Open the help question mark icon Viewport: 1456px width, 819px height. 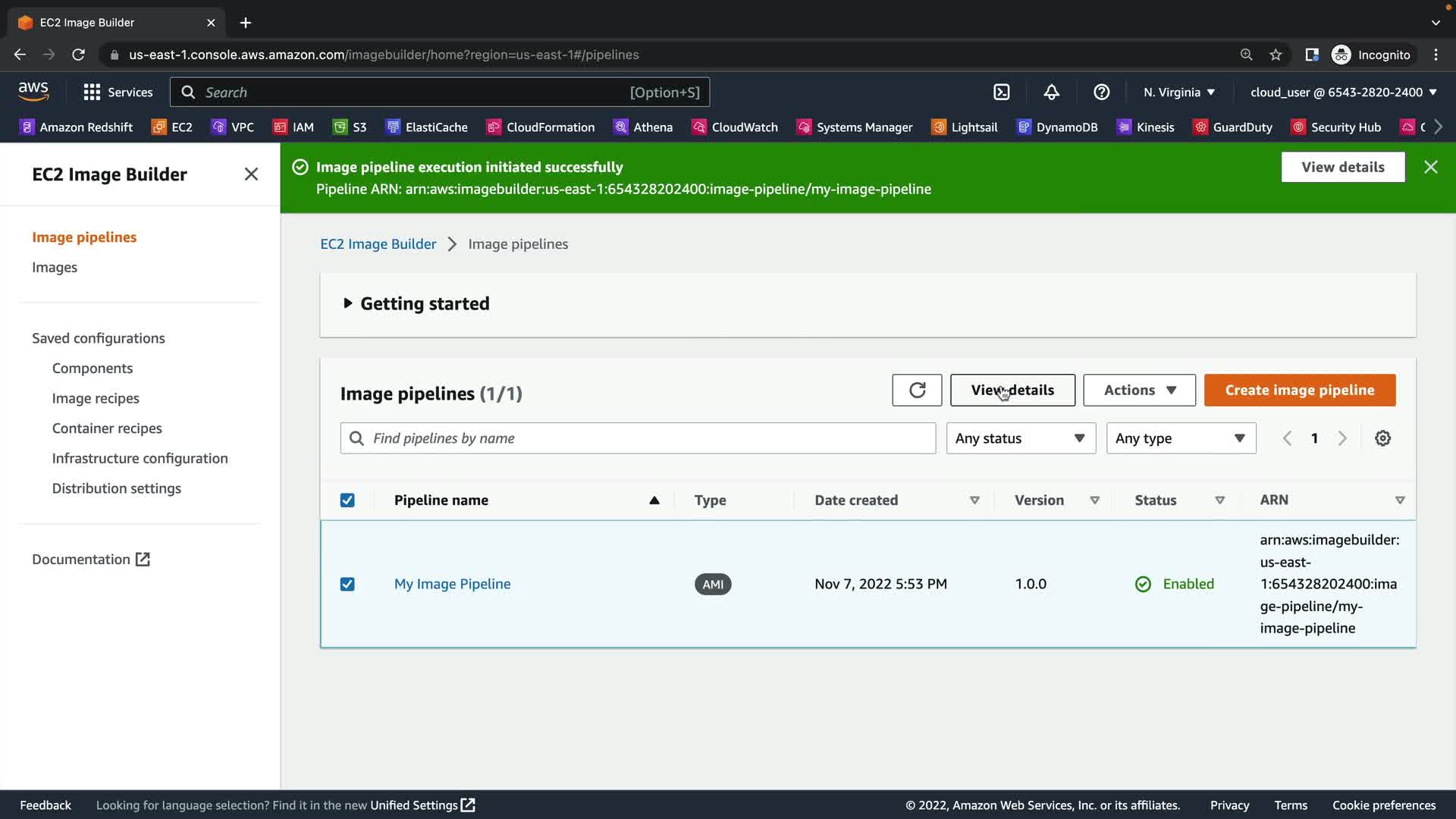1101,92
